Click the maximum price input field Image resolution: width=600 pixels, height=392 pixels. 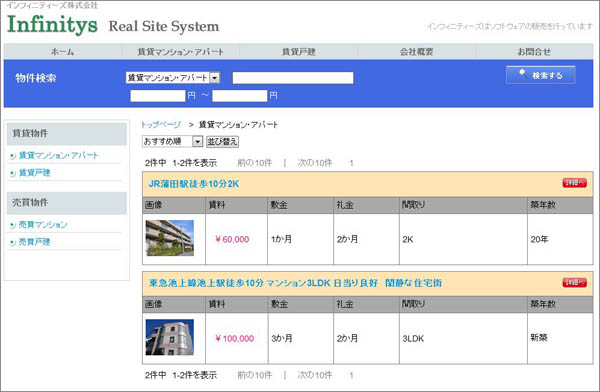click(x=240, y=96)
